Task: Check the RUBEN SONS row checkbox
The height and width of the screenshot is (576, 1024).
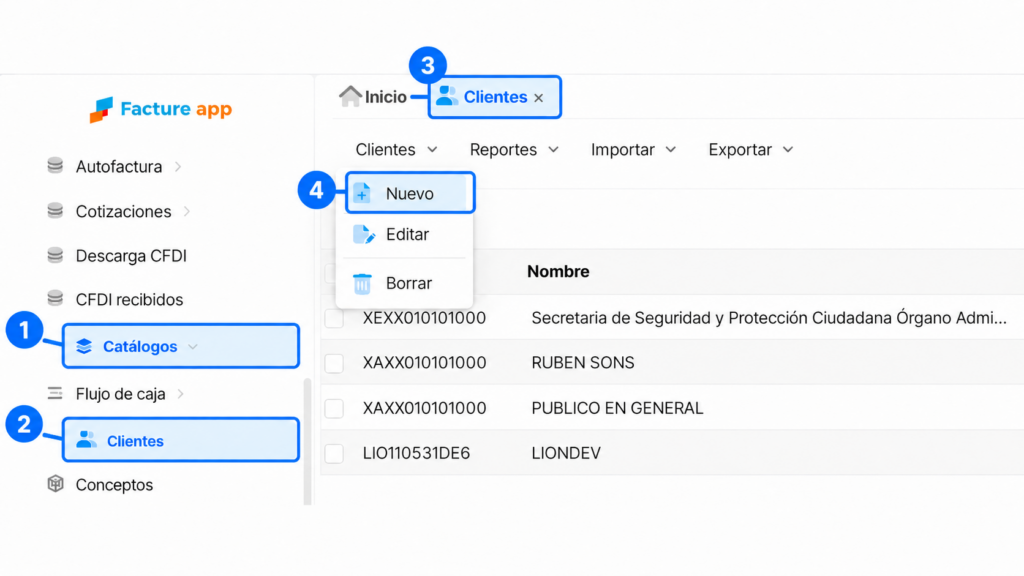Action: point(334,363)
